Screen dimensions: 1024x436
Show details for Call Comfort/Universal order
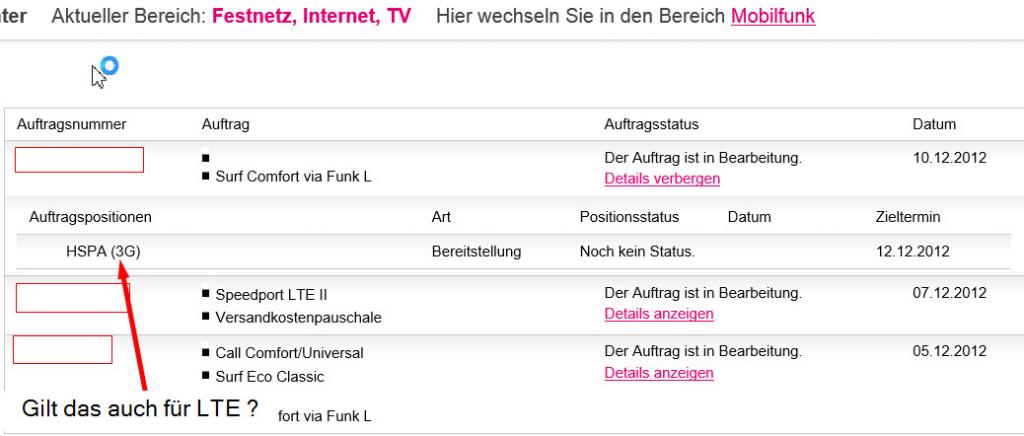point(659,373)
